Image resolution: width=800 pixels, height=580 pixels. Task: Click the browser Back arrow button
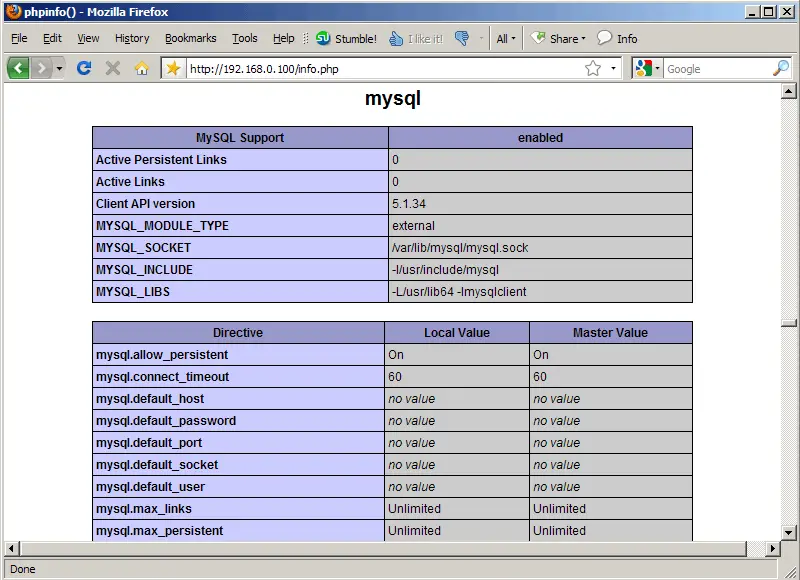pos(18,68)
